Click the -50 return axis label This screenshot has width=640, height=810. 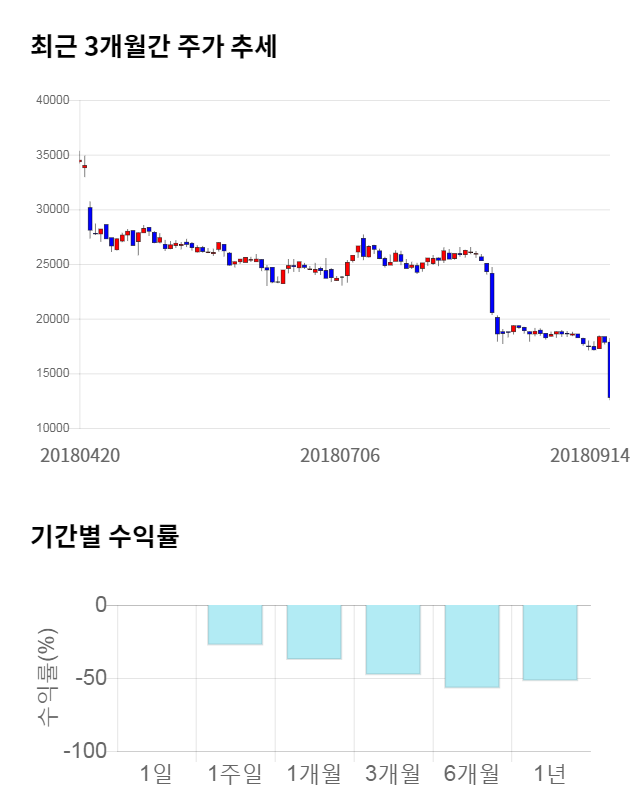[x=85, y=678]
